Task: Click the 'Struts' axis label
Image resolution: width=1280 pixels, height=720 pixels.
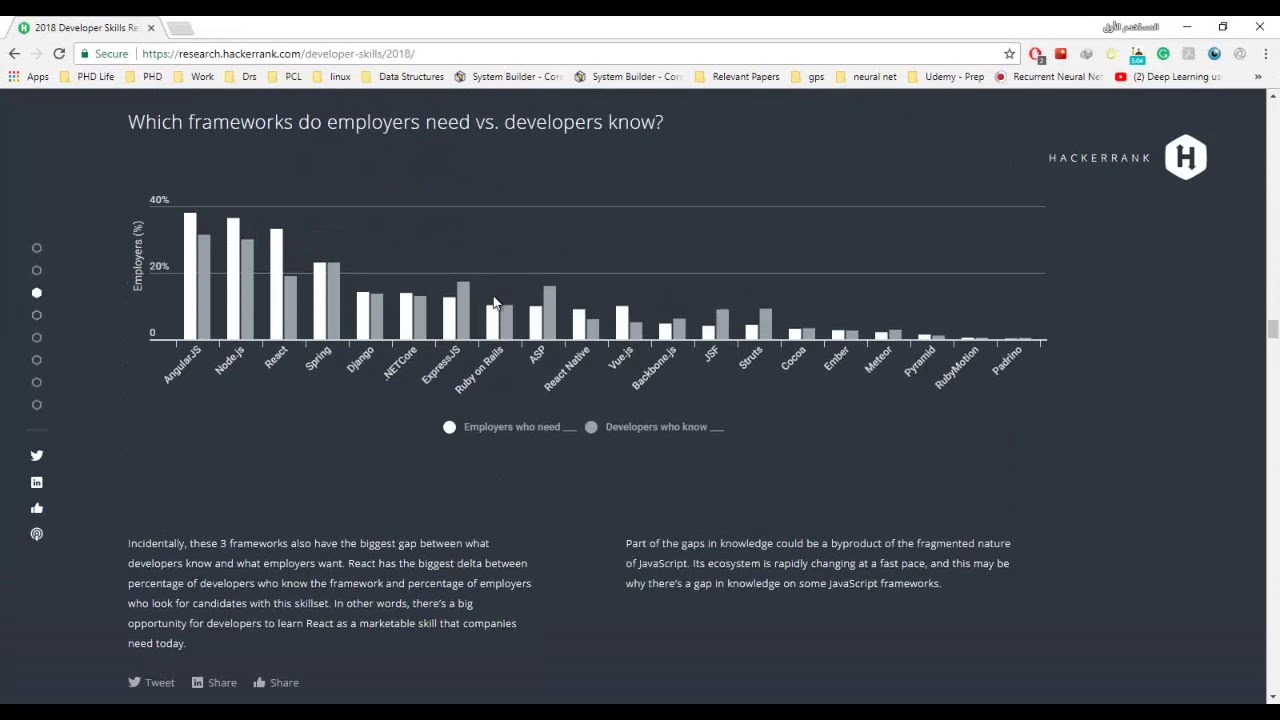Action: tap(751, 358)
